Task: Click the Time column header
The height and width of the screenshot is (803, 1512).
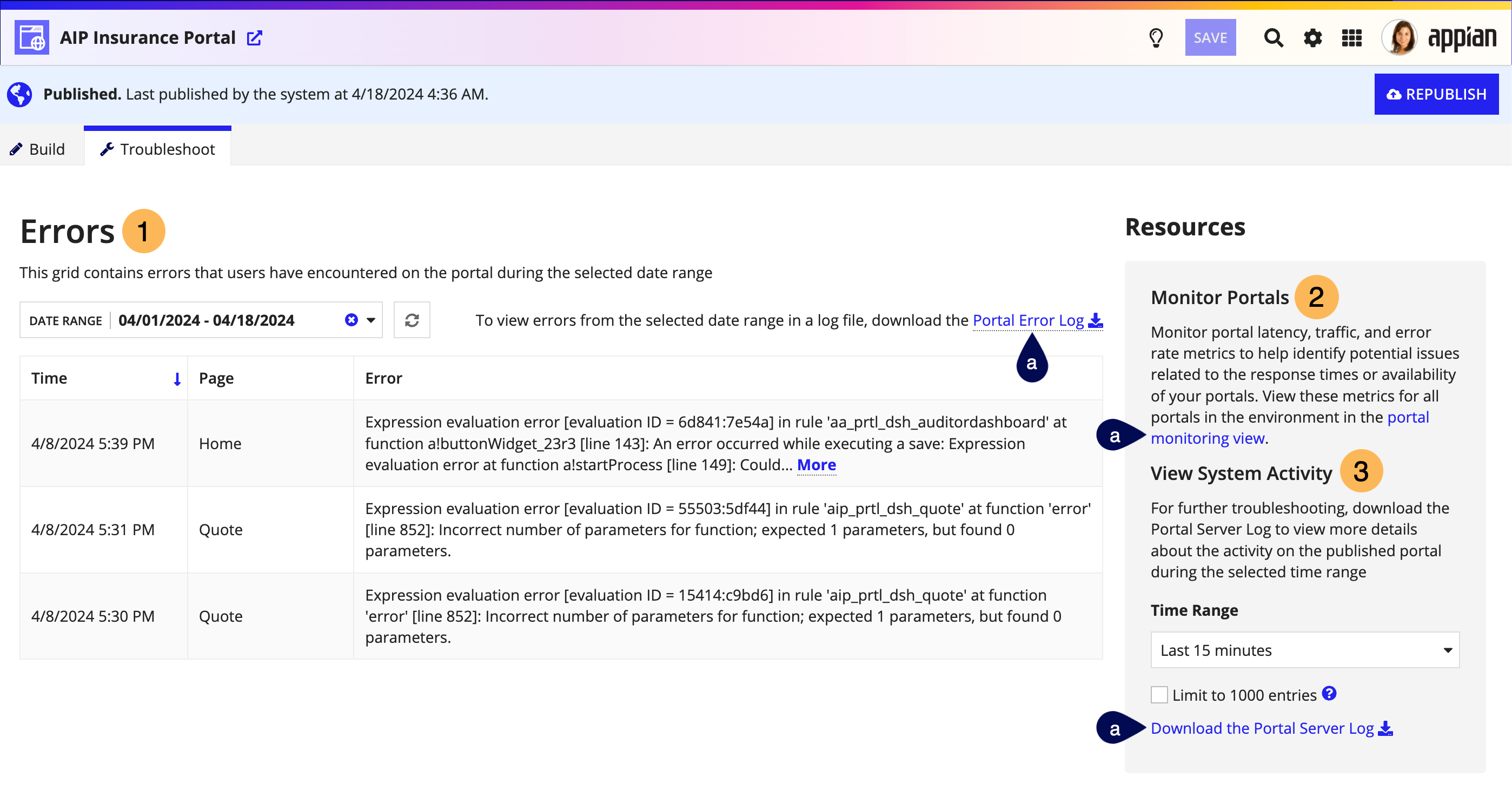Action: pos(104,378)
